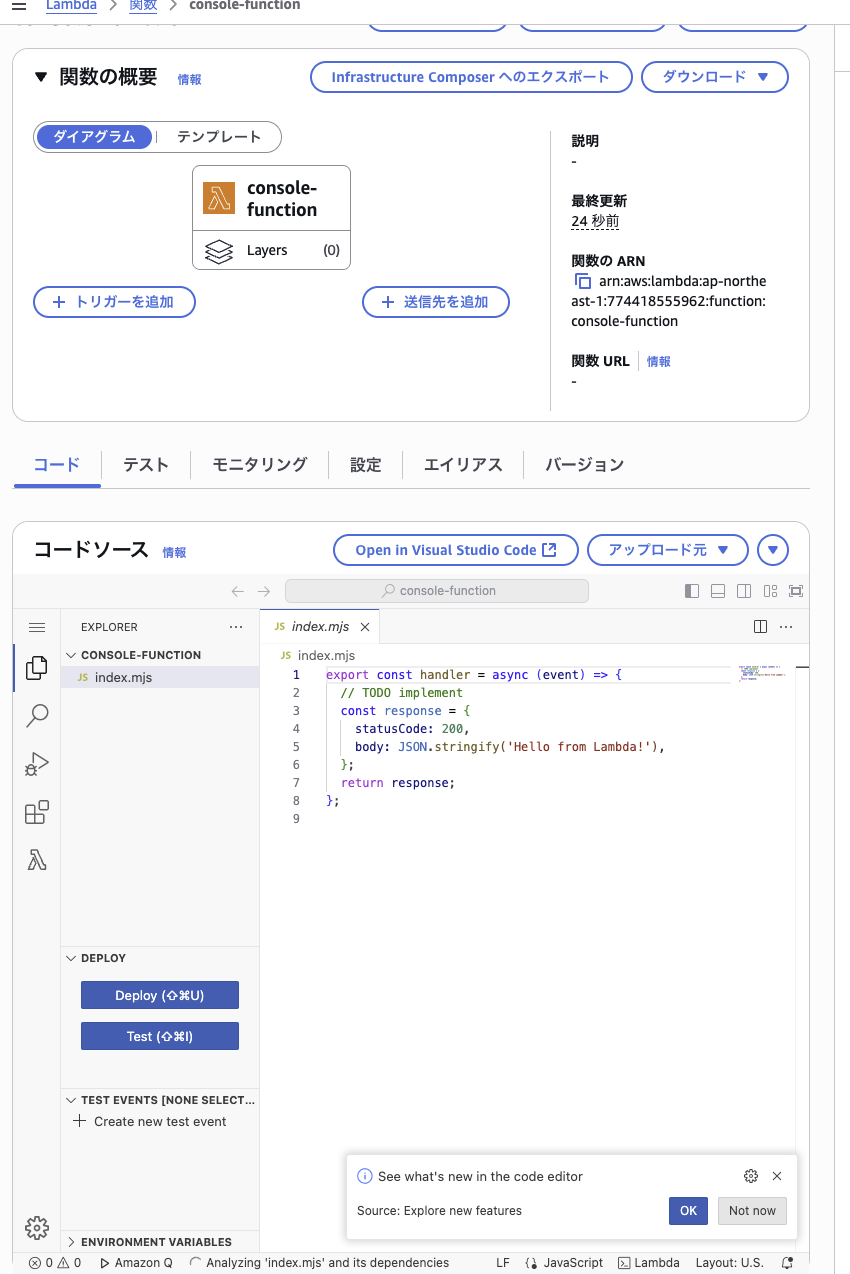This screenshot has width=850, height=1274.
Task: Open the Extensions view in the activity bar
Action: pyautogui.click(x=37, y=812)
